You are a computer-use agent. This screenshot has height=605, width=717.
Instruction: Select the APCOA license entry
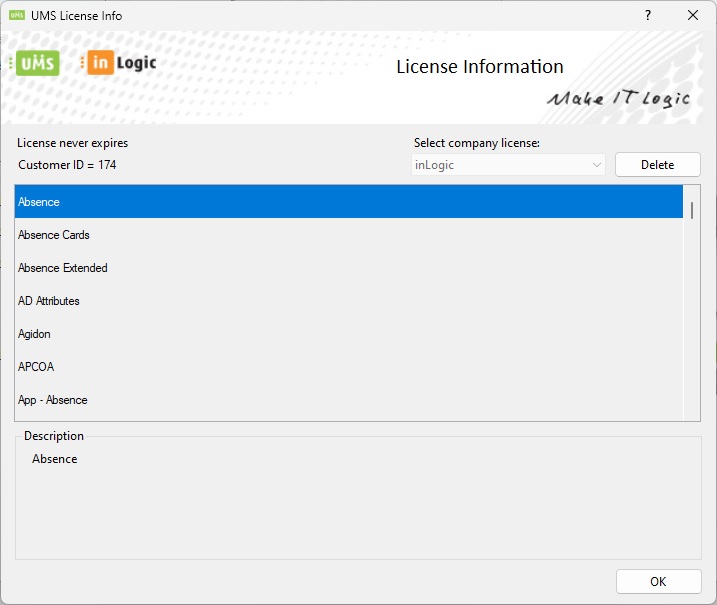35,367
